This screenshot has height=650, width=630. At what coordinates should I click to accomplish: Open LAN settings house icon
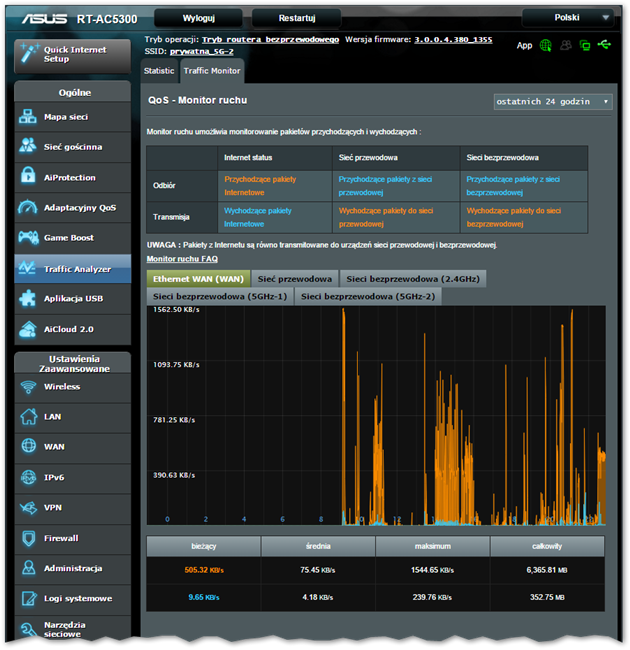[29, 417]
